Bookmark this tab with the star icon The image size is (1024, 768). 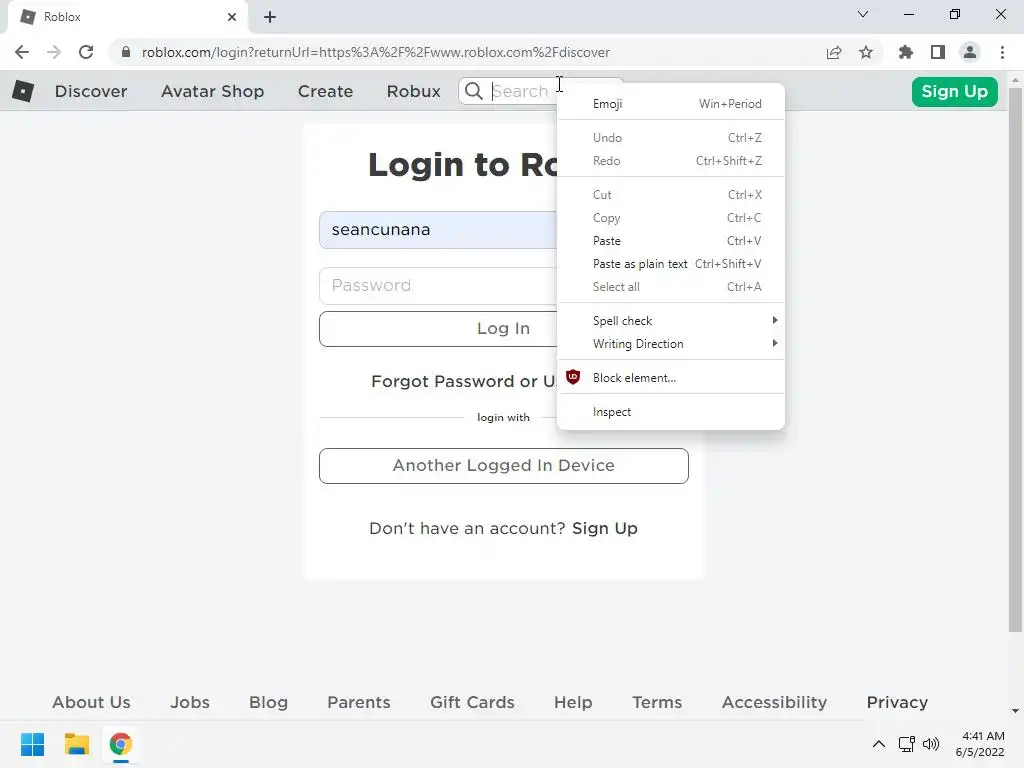pyautogui.click(x=866, y=52)
